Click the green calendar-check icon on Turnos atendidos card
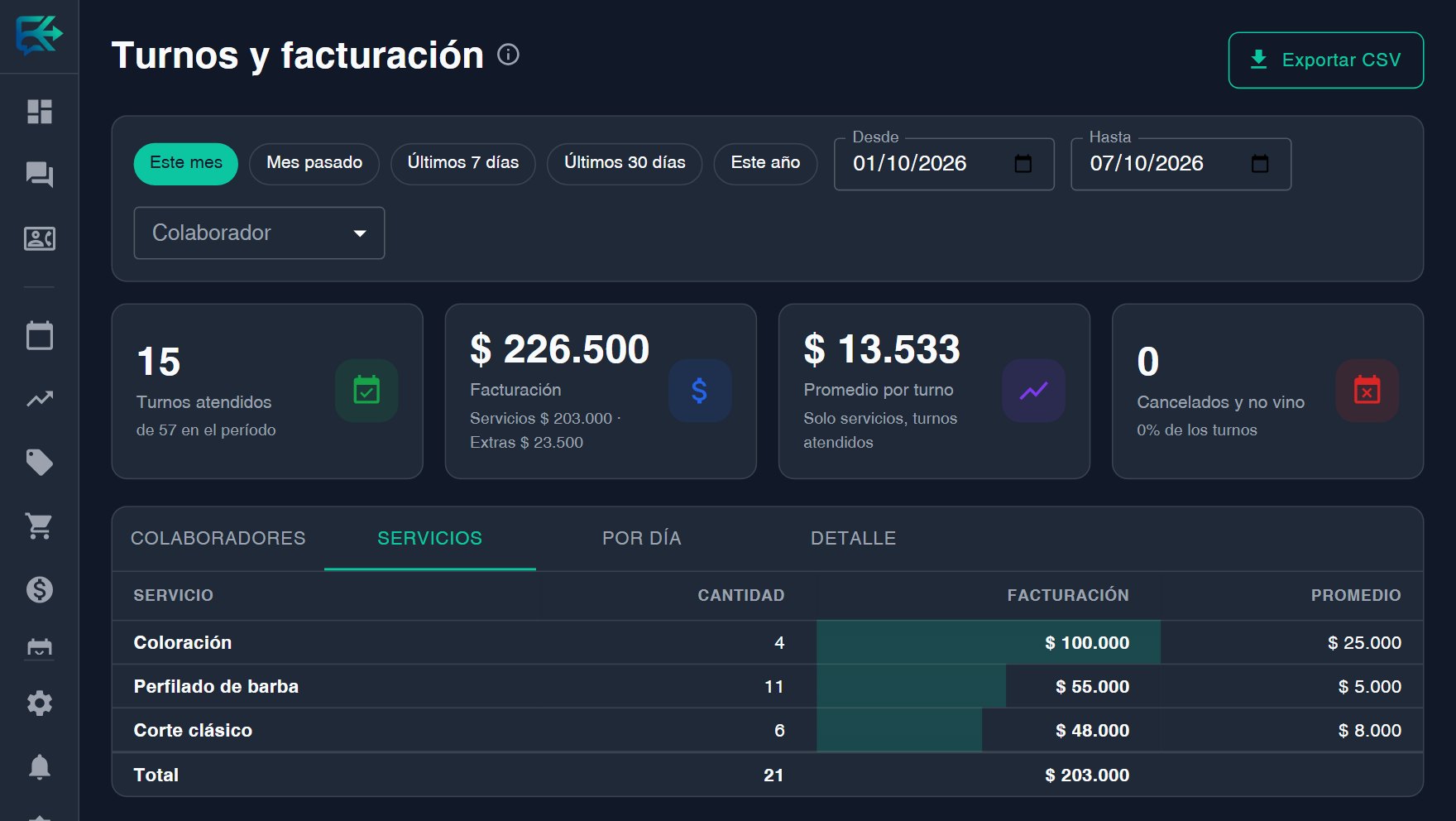The height and width of the screenshot is (821, 1456). (x=366, y=391)
